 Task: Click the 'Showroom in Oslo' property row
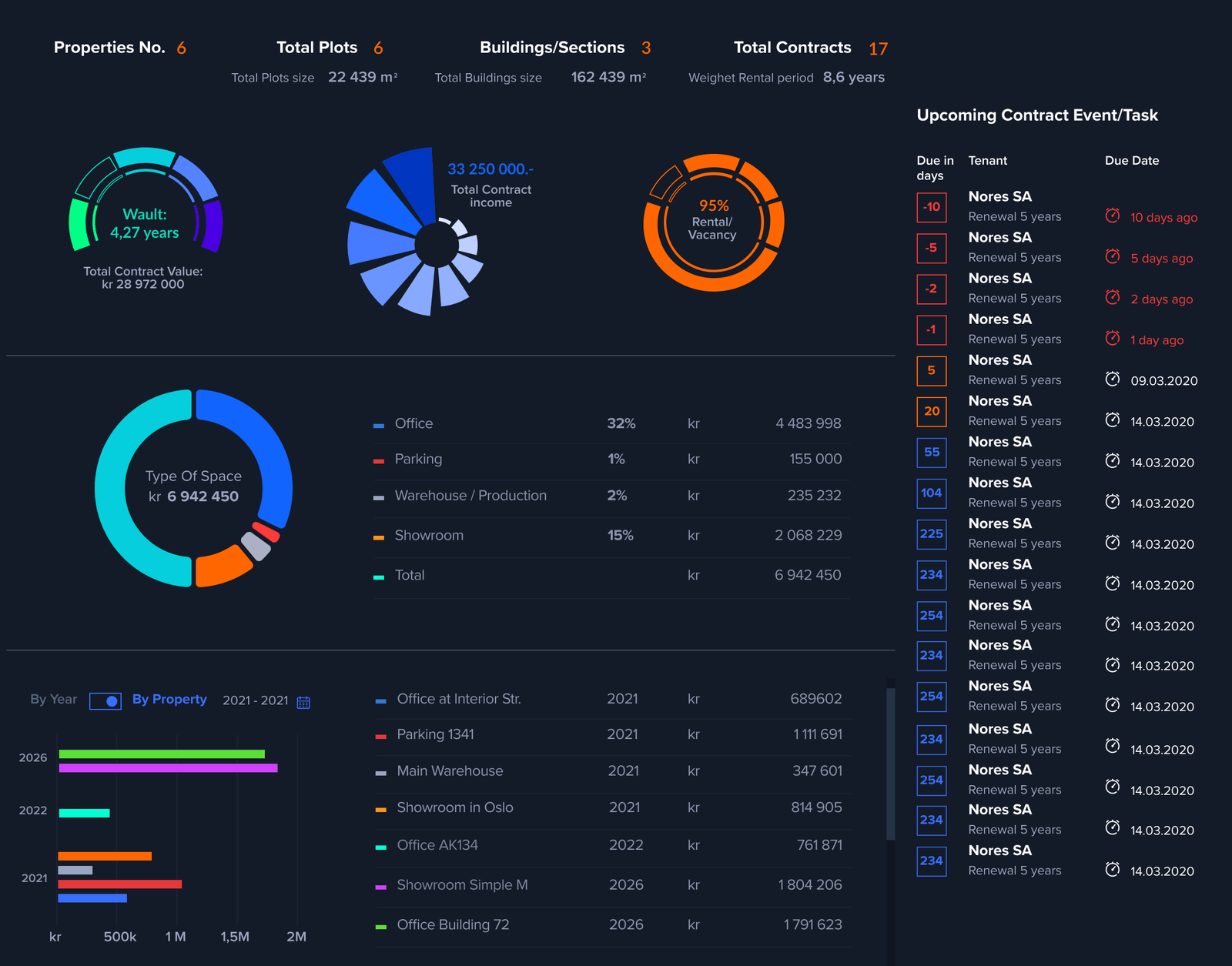click(612, 807)
